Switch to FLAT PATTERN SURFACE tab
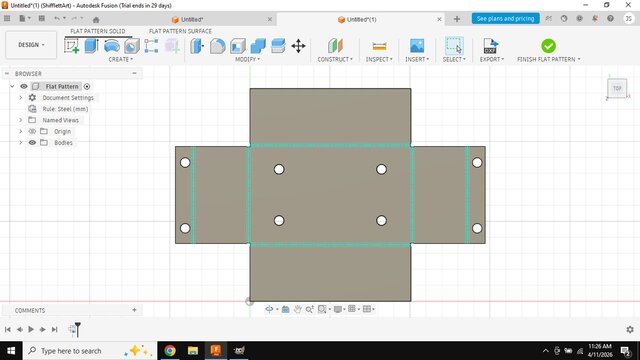Viewport: 640px width, 360px height. coord(180,31)
